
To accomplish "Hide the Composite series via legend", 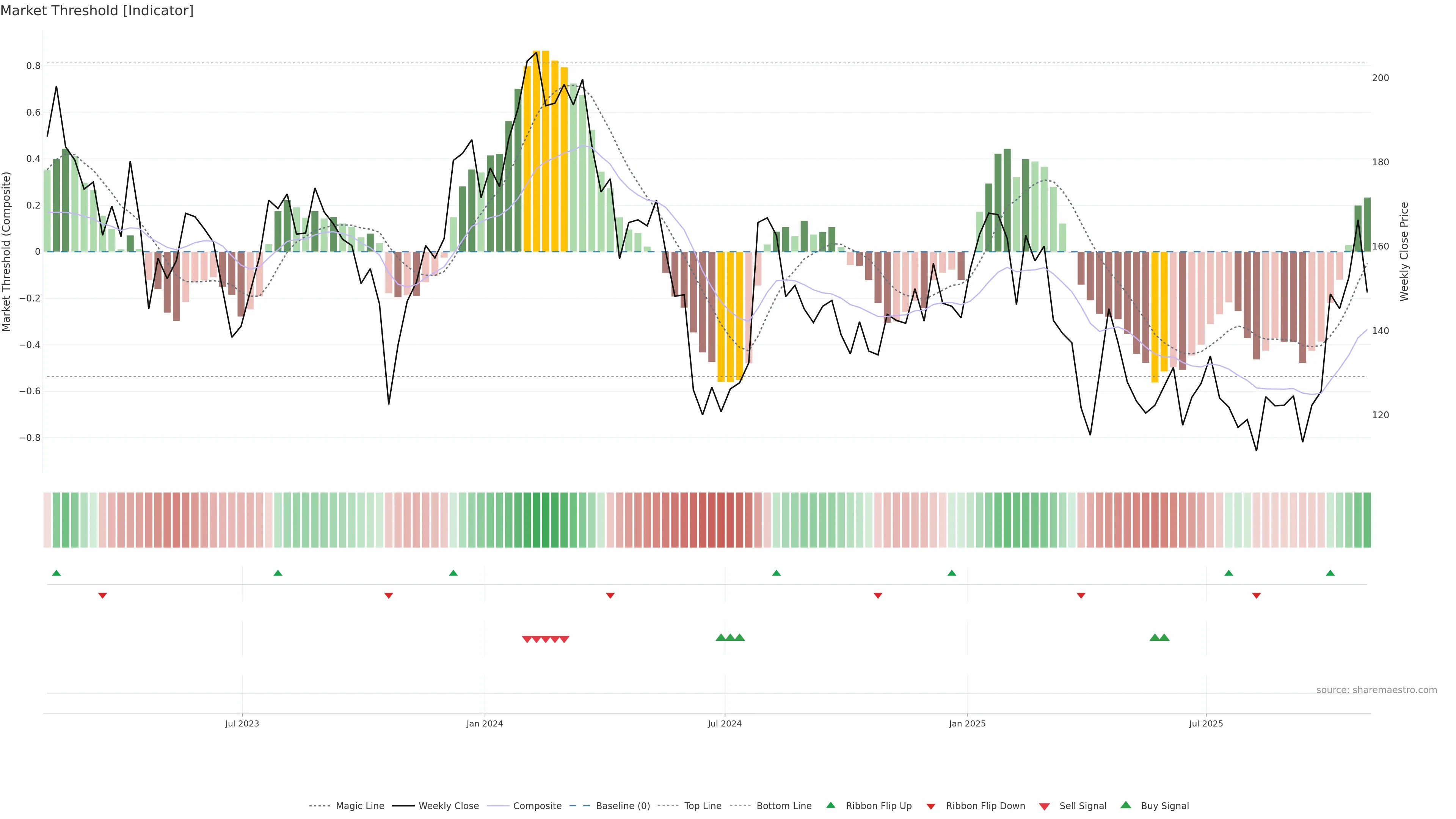I will pos(537,806).
